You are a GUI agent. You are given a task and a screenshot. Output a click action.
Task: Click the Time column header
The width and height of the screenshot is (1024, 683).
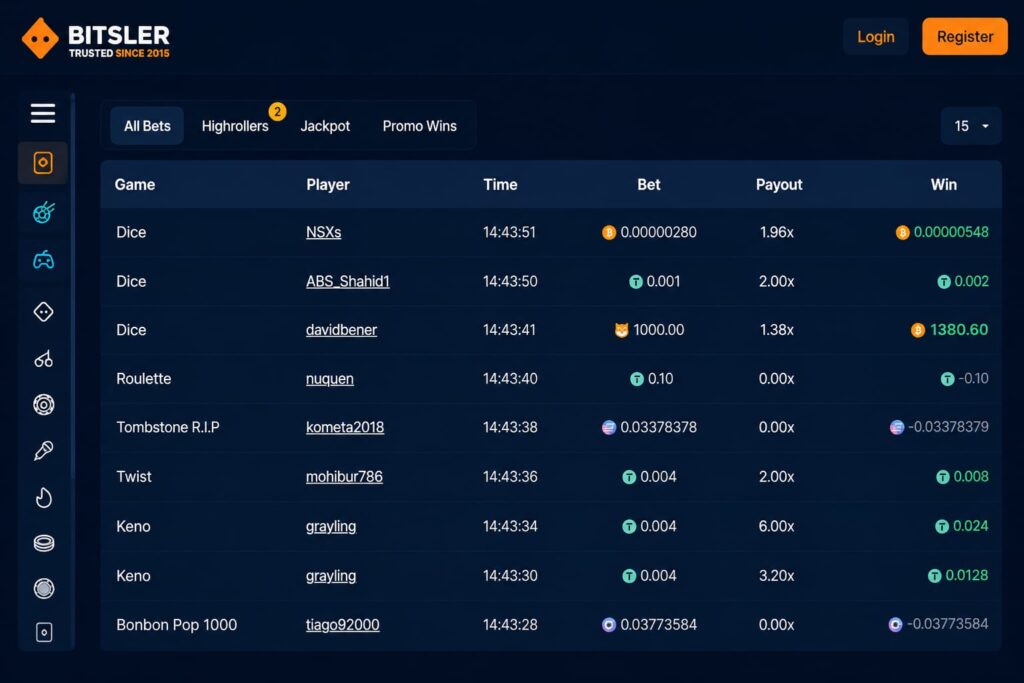click(x=500, y=185)
